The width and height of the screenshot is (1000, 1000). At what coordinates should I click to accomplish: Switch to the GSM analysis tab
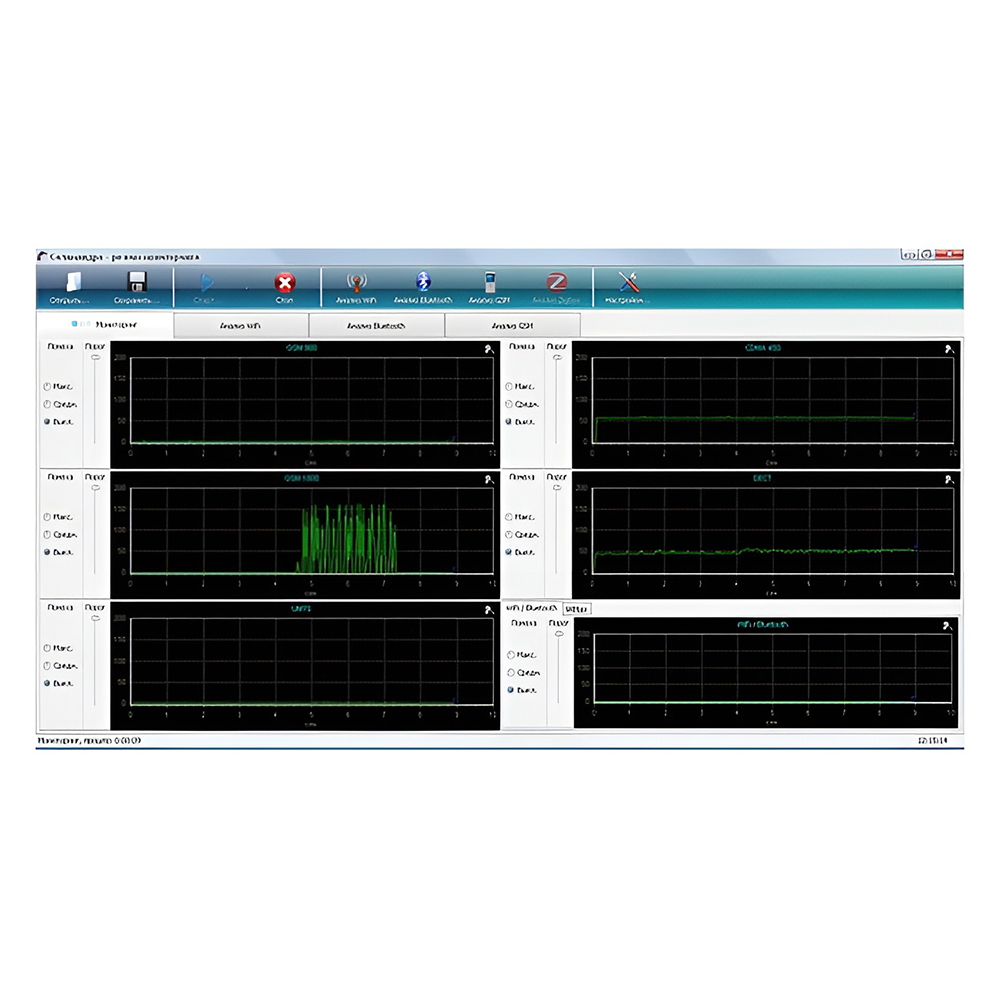coord(512,325)
